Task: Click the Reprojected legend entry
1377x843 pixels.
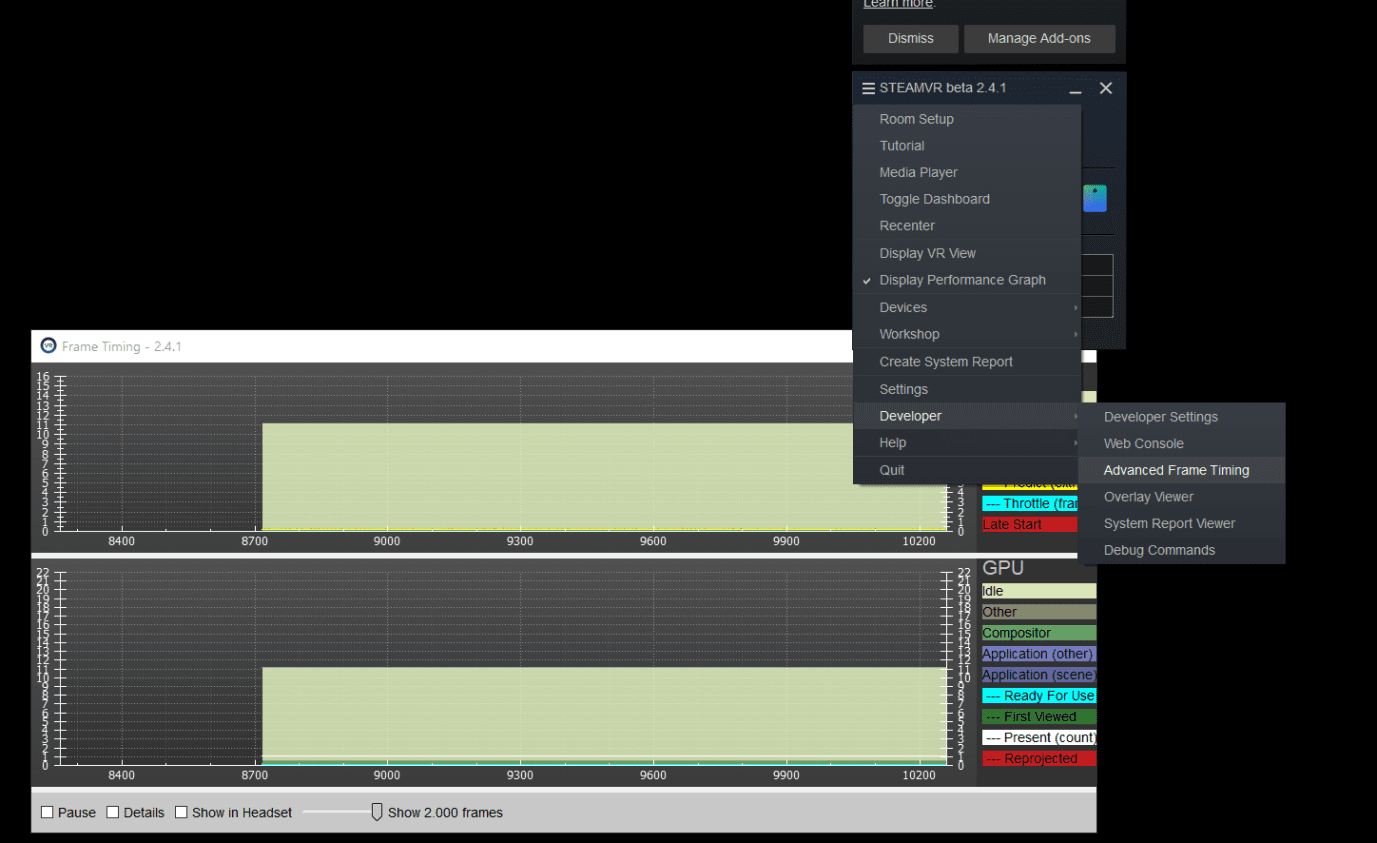Action: click(1039, 759)
